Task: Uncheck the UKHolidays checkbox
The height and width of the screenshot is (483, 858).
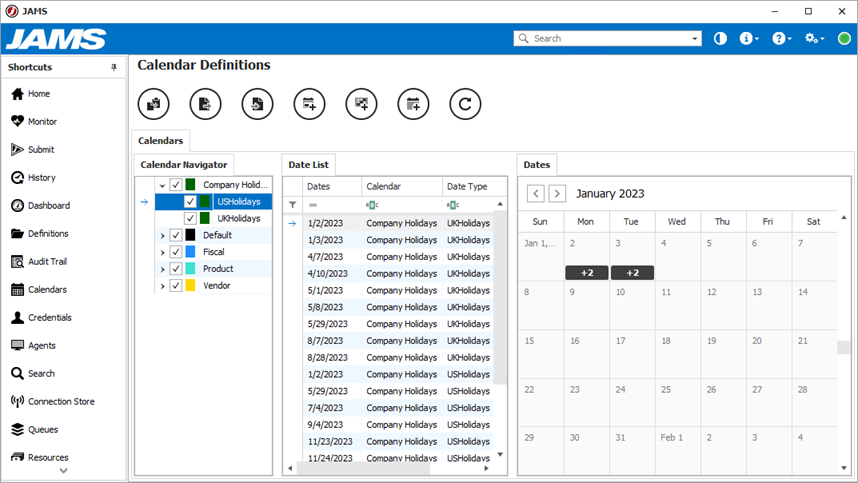Action: [190, 218]
